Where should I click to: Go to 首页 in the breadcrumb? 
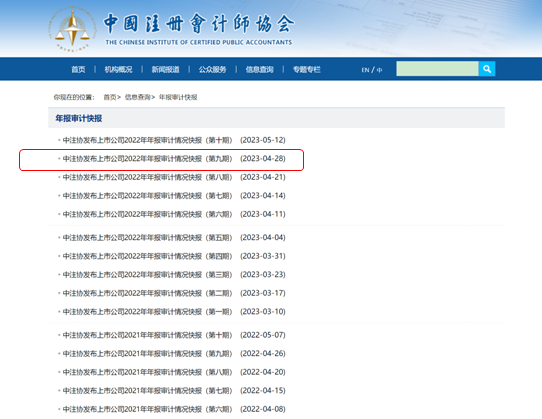click(x=110, y=97)
